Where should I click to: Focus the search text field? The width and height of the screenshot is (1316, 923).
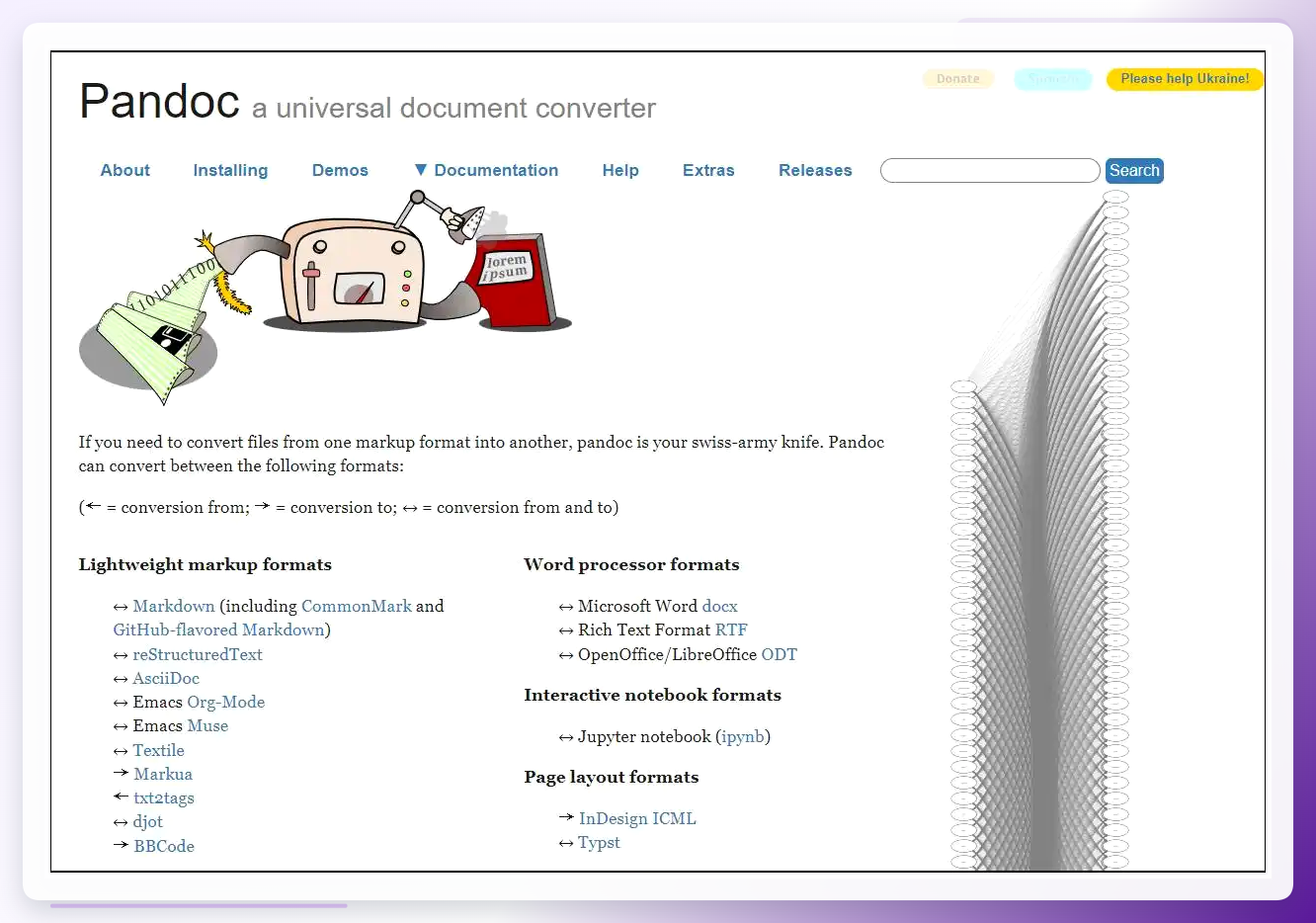tap(990, 171)
